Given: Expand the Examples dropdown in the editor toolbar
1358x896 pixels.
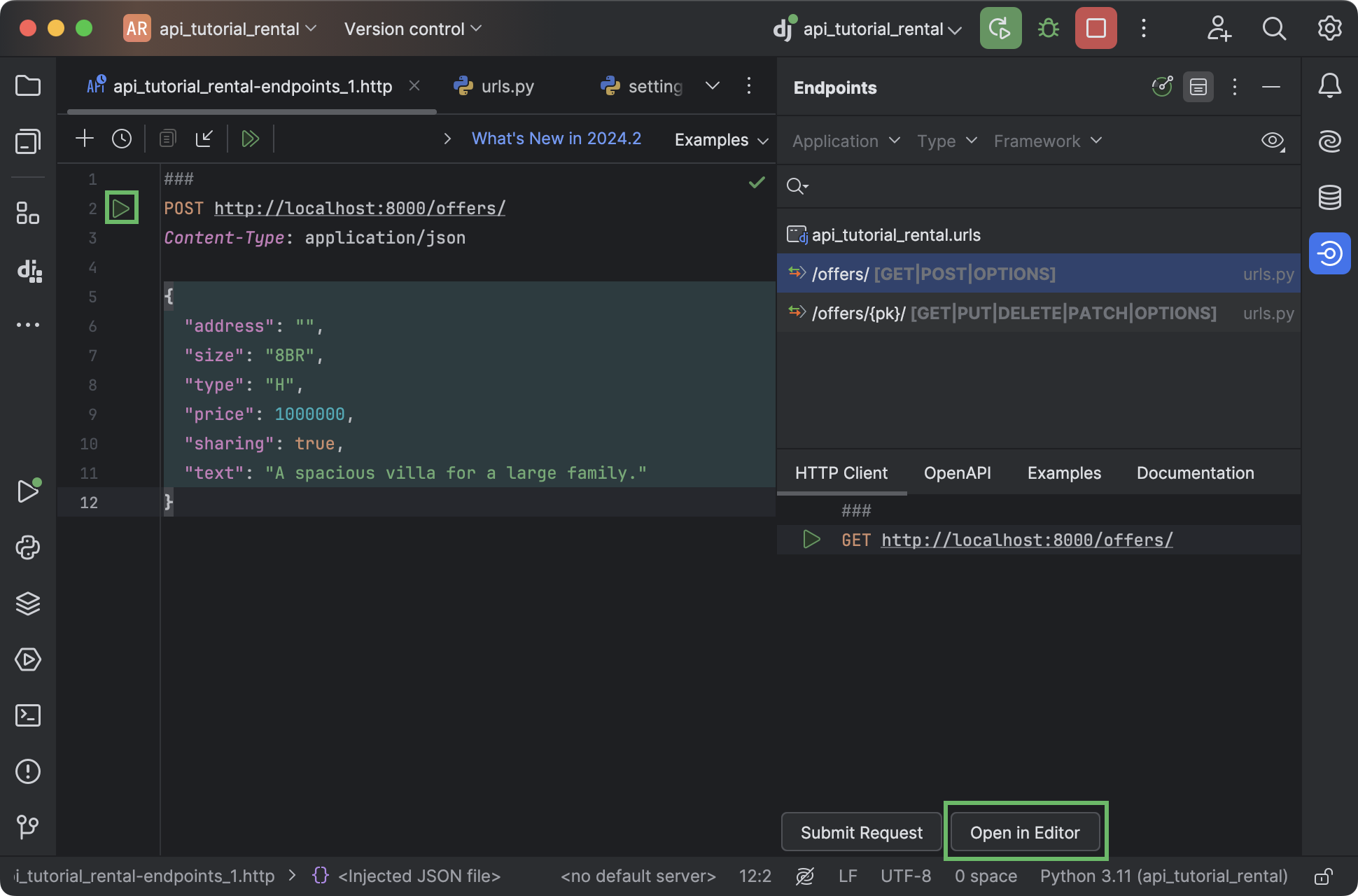Looking at the screenshot, I should (720, 139).
